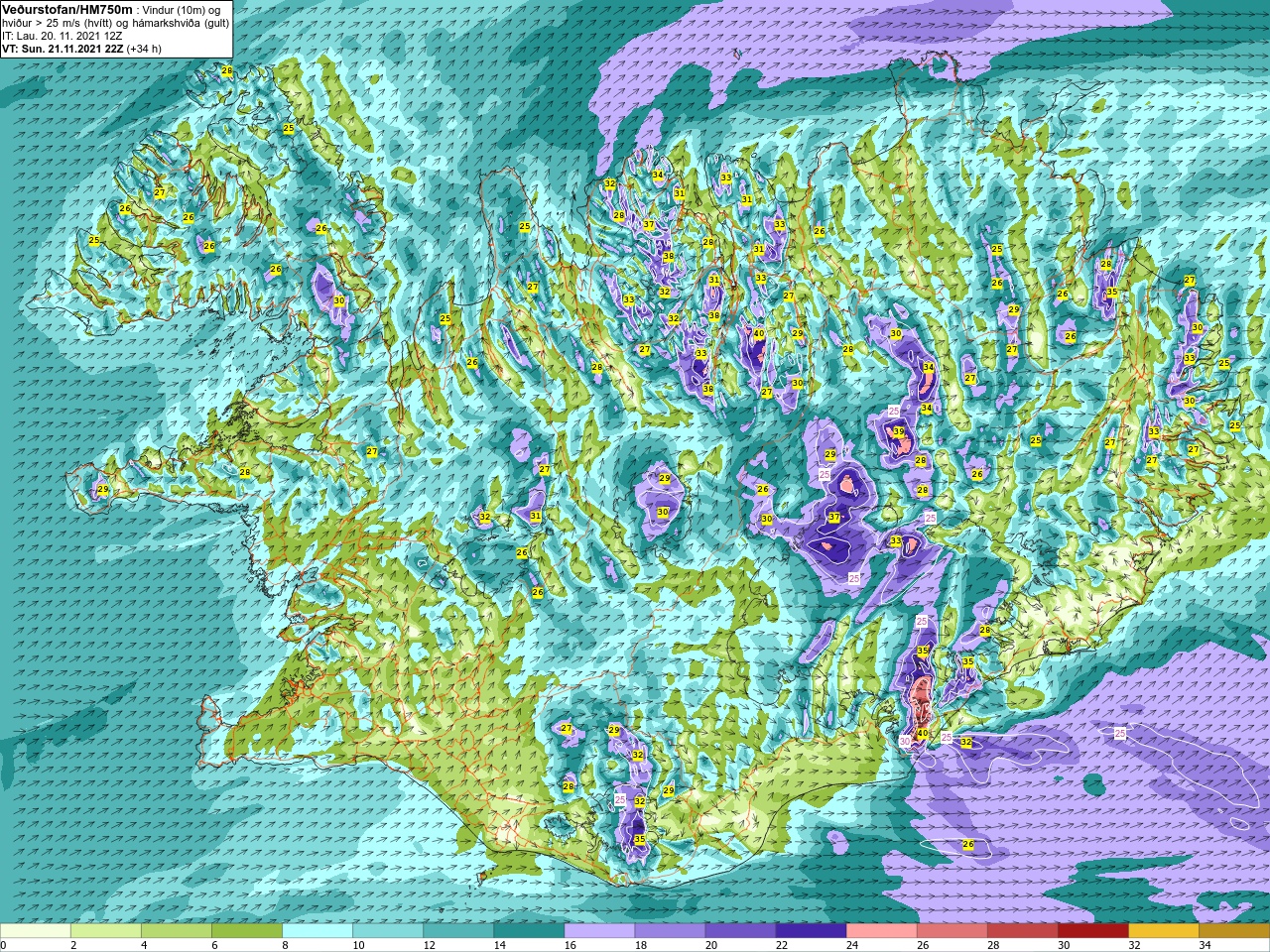Click the 'VT: Sun. 21.11.2021 22Z' valid time
1270x952 pixels.
(x=63, y=48)
